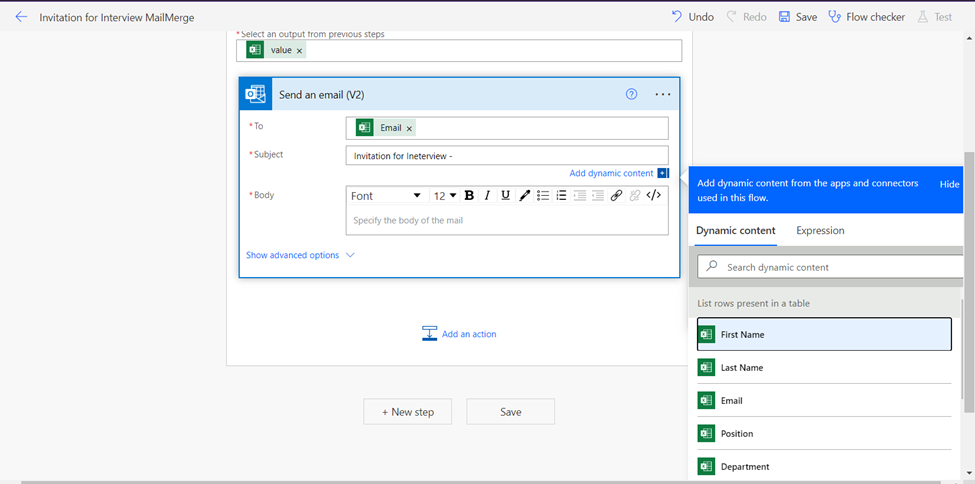This screenshot has height=484, width=975.
Task: Click the flow title Invitation for Interview MailMerge
Action: (117, 17)
